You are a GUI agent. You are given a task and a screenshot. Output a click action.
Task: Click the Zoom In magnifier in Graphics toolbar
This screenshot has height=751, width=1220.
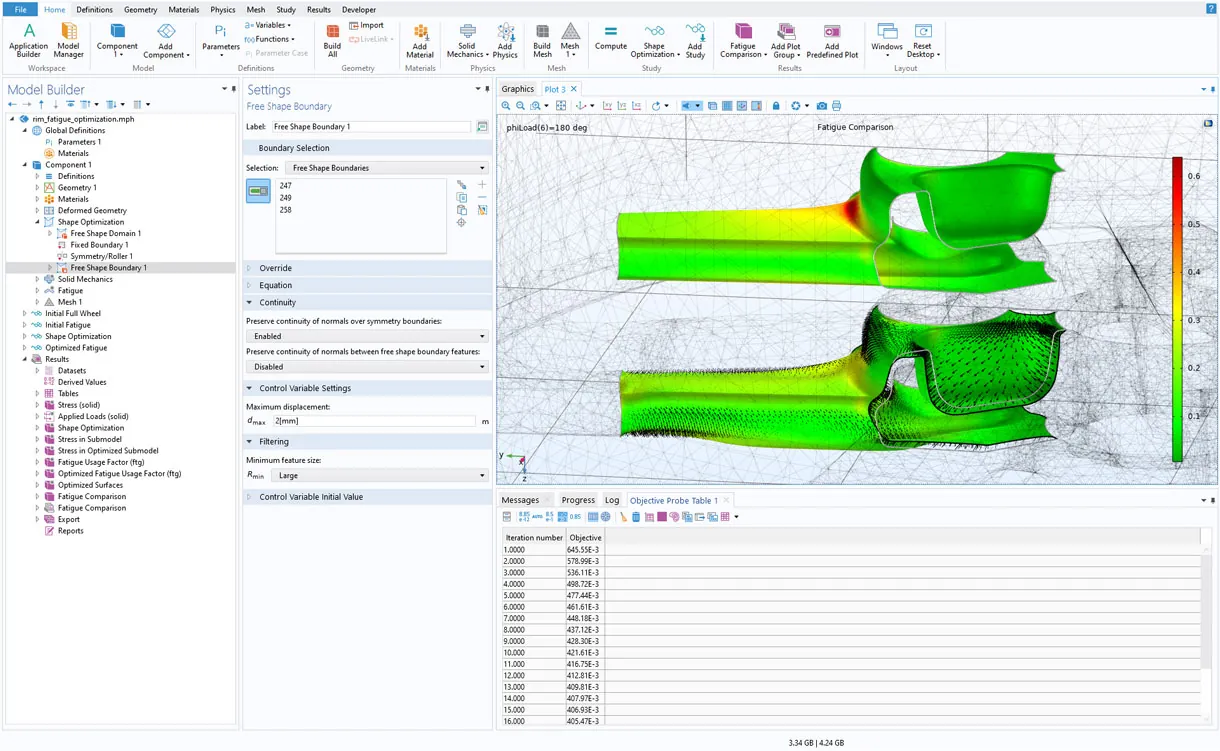pos(506,106)
